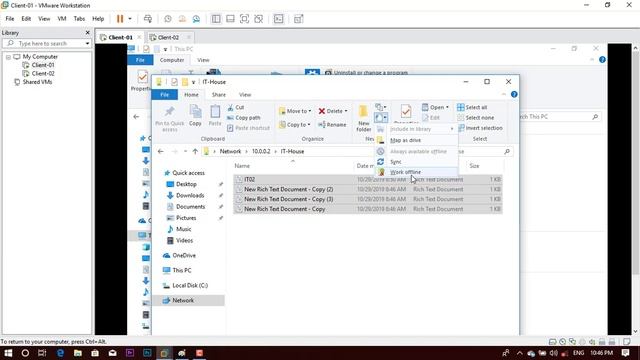Open the Windows Start button on taskbar

tap(8, 353)
